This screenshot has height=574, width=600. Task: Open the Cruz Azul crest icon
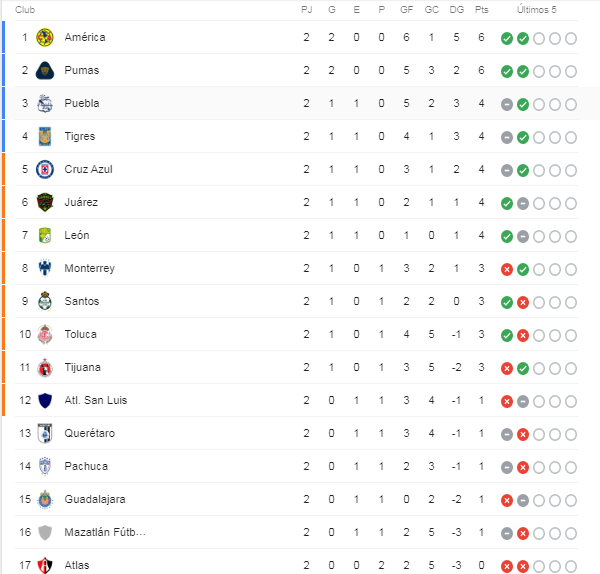pyautogui.click(x=45, y=170)
